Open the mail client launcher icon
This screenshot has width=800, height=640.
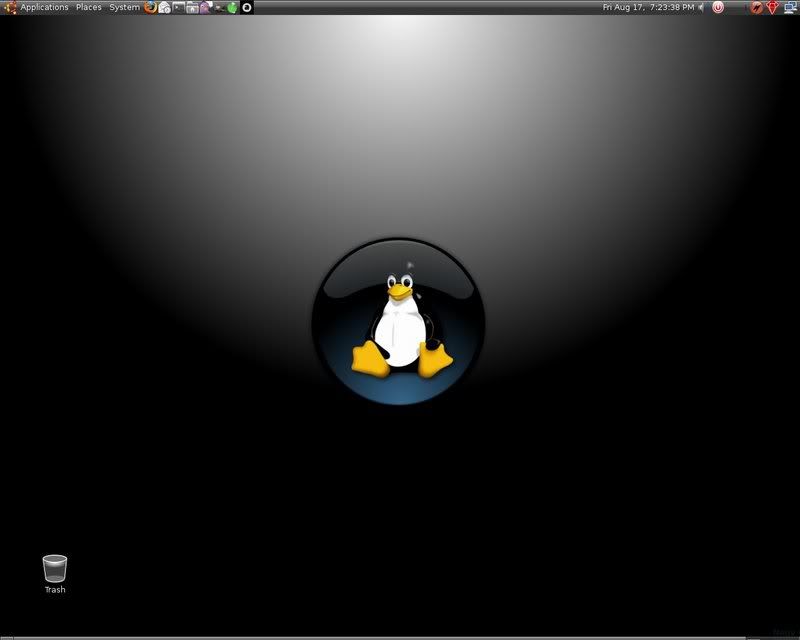coord(164,7)
